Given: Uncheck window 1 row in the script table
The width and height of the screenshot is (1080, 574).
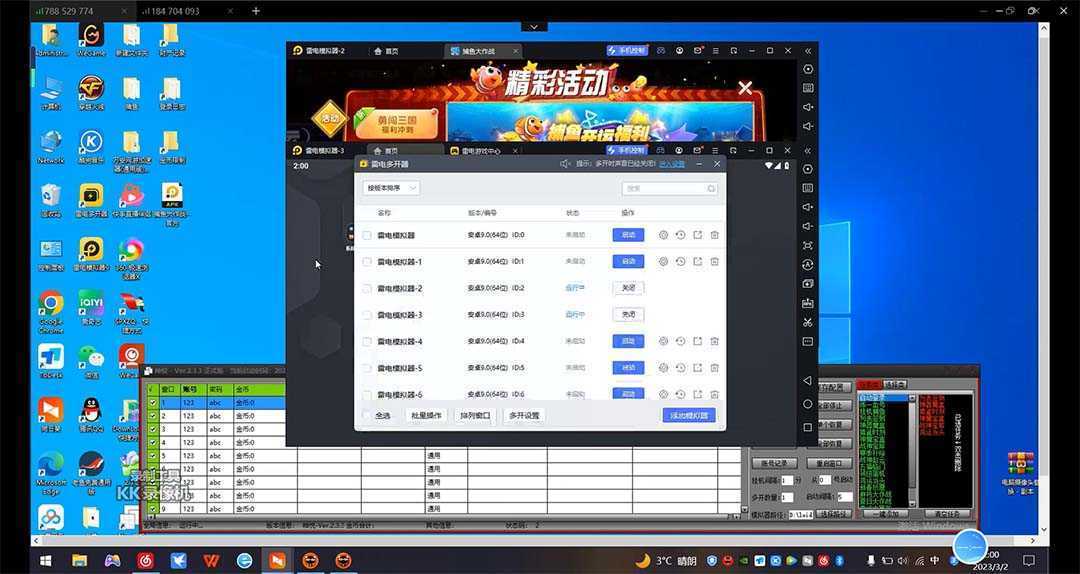Looking at the screenshot, I should (153, 402).
